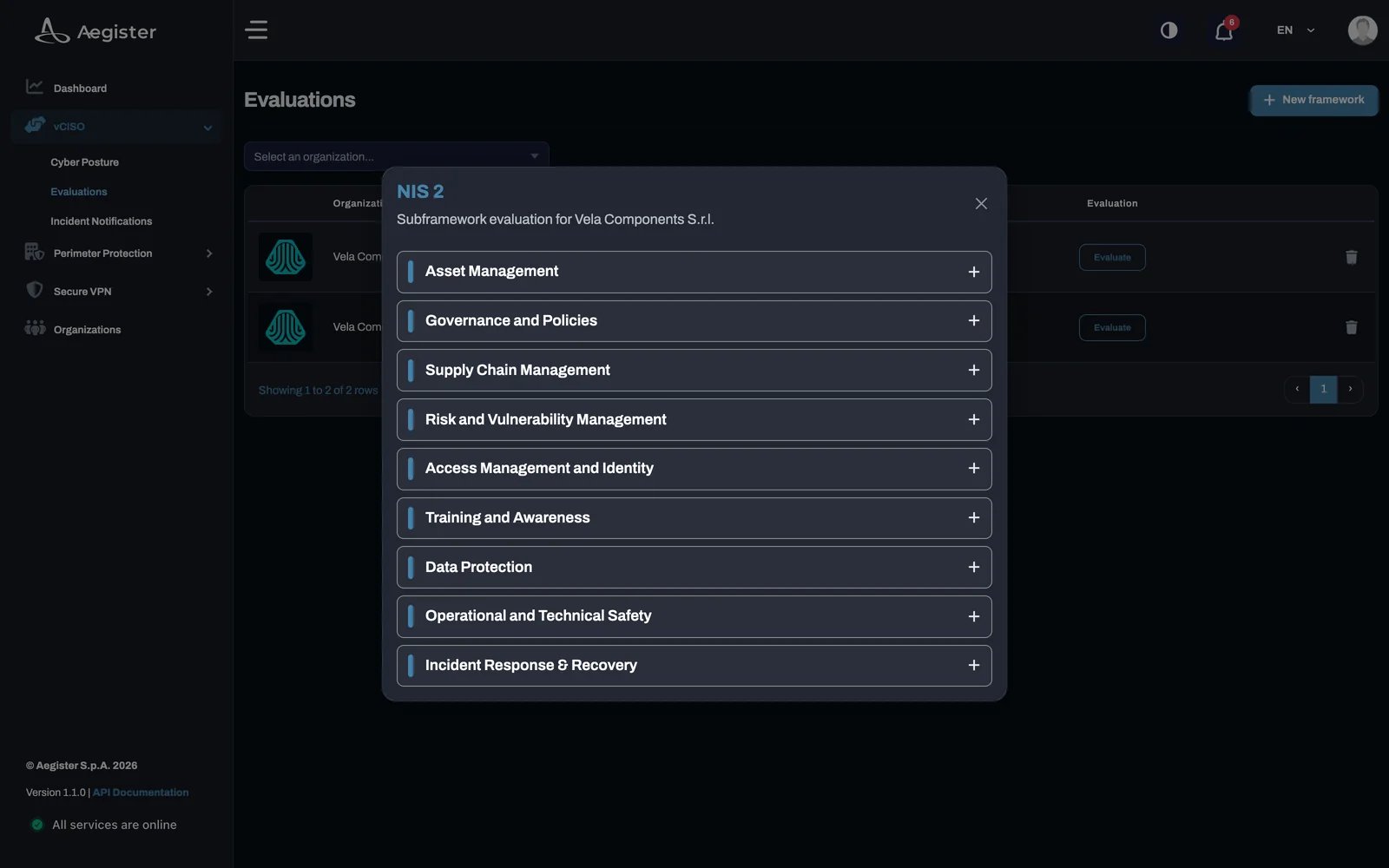Click plus icon on Risk and Vulnerability Management
Screen dimensions: 1389x868
(973, 419)
